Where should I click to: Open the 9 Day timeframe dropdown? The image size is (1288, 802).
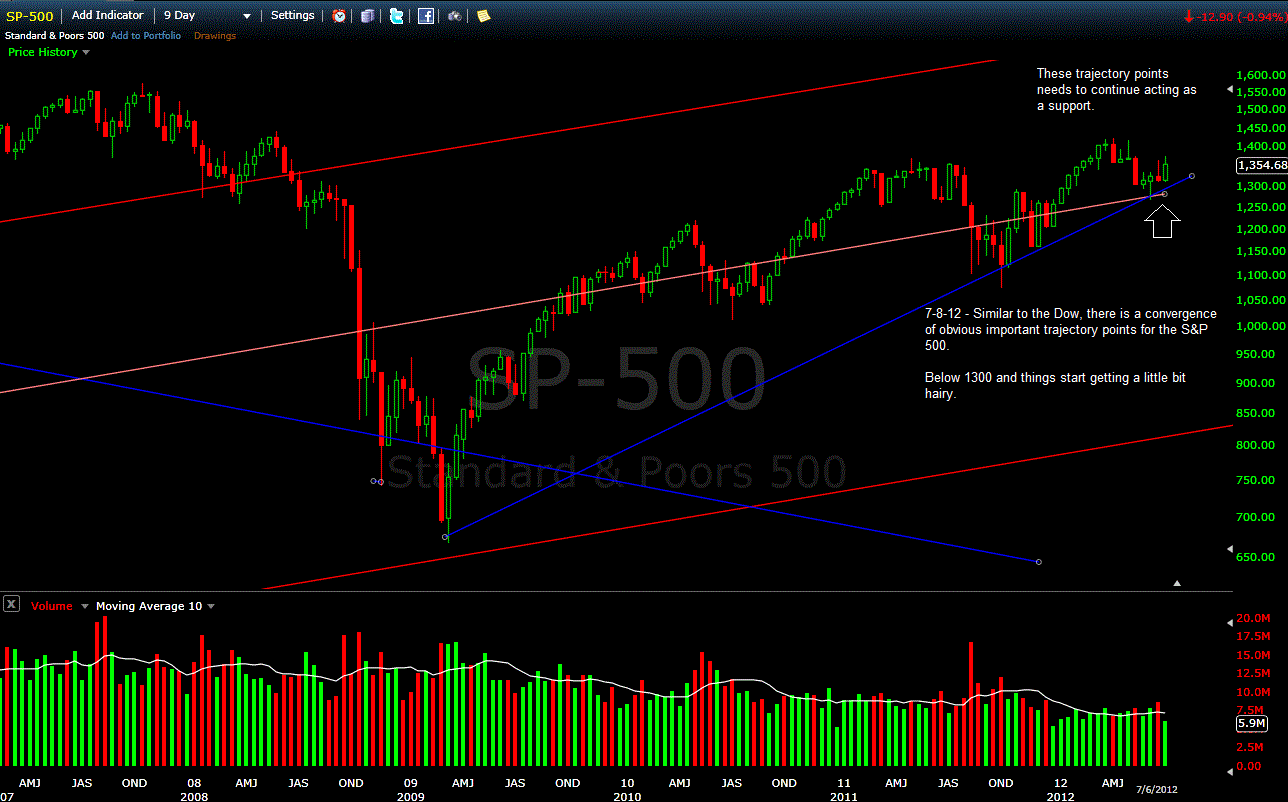pos(207,16)
